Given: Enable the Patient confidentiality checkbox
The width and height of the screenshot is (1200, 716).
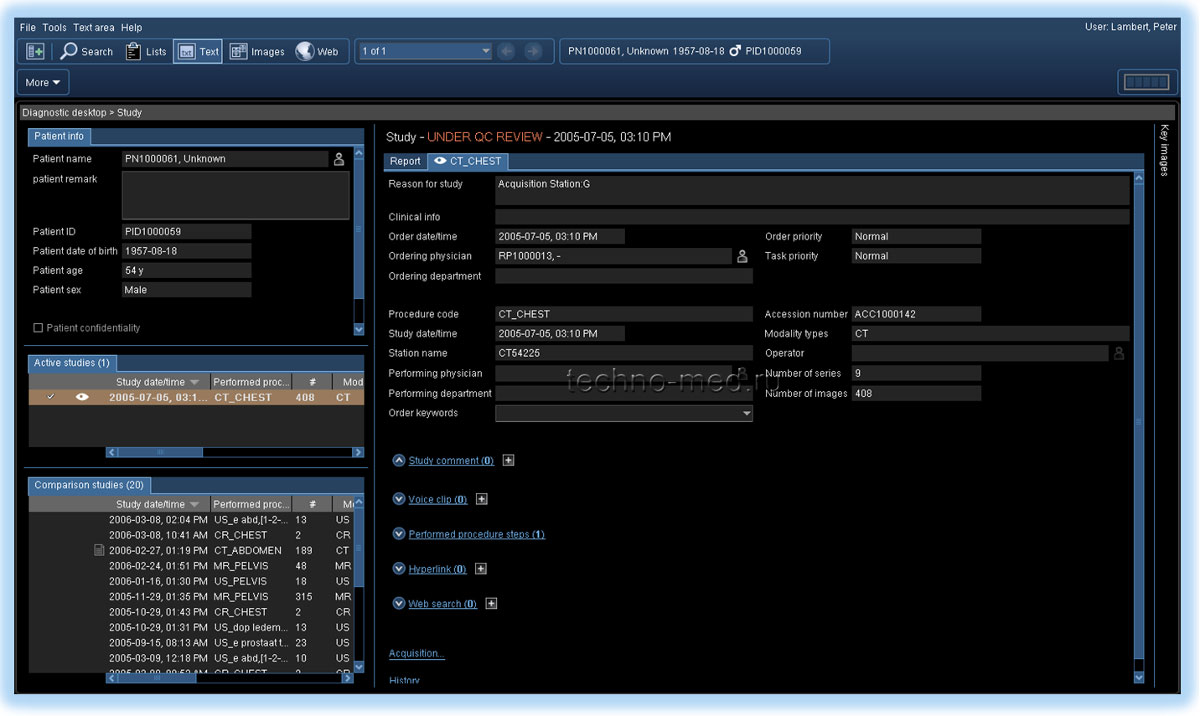Looking at the screenshot, I should [x=38, y=328].
